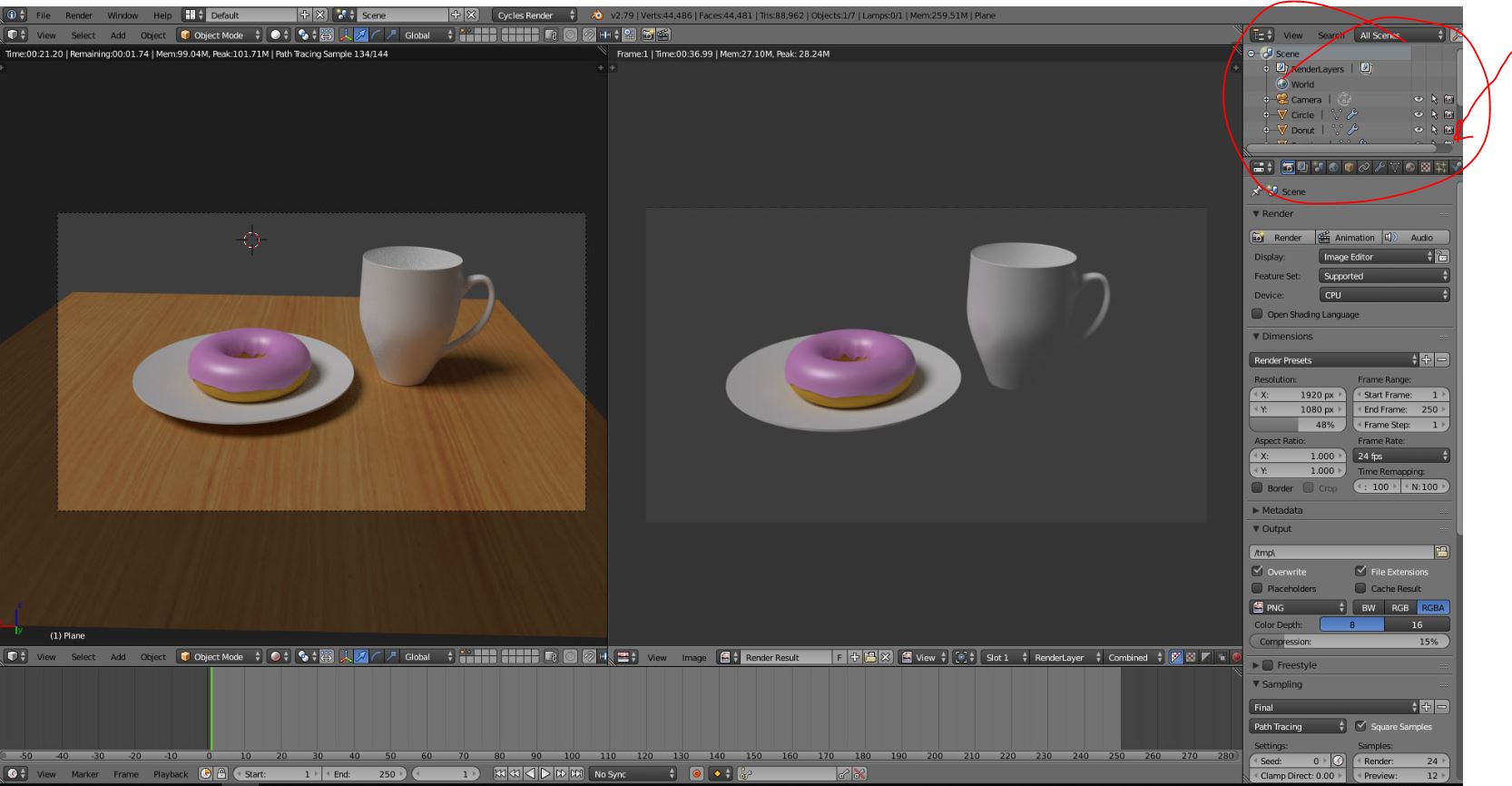
Task: Jump to the first frame in timeline
Action: pyautogui.click(x=499, y=774)
